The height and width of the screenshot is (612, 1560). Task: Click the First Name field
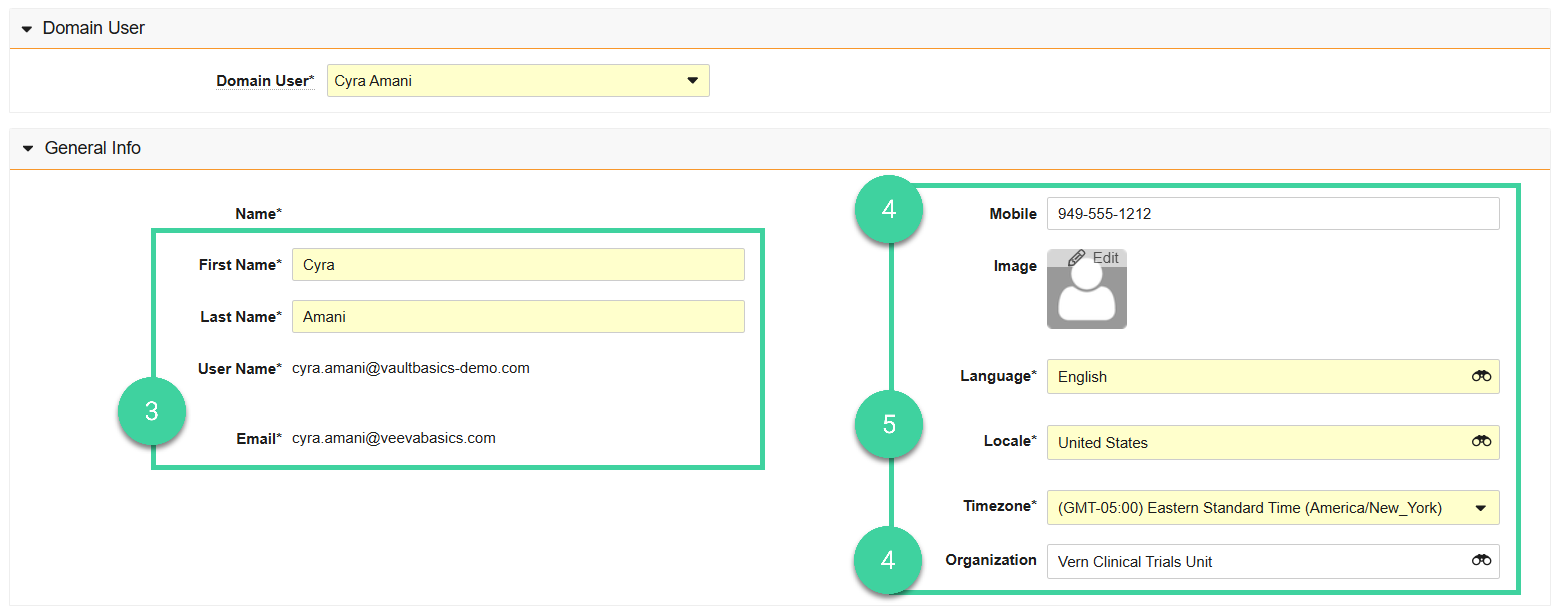click(x=518, y=265)
